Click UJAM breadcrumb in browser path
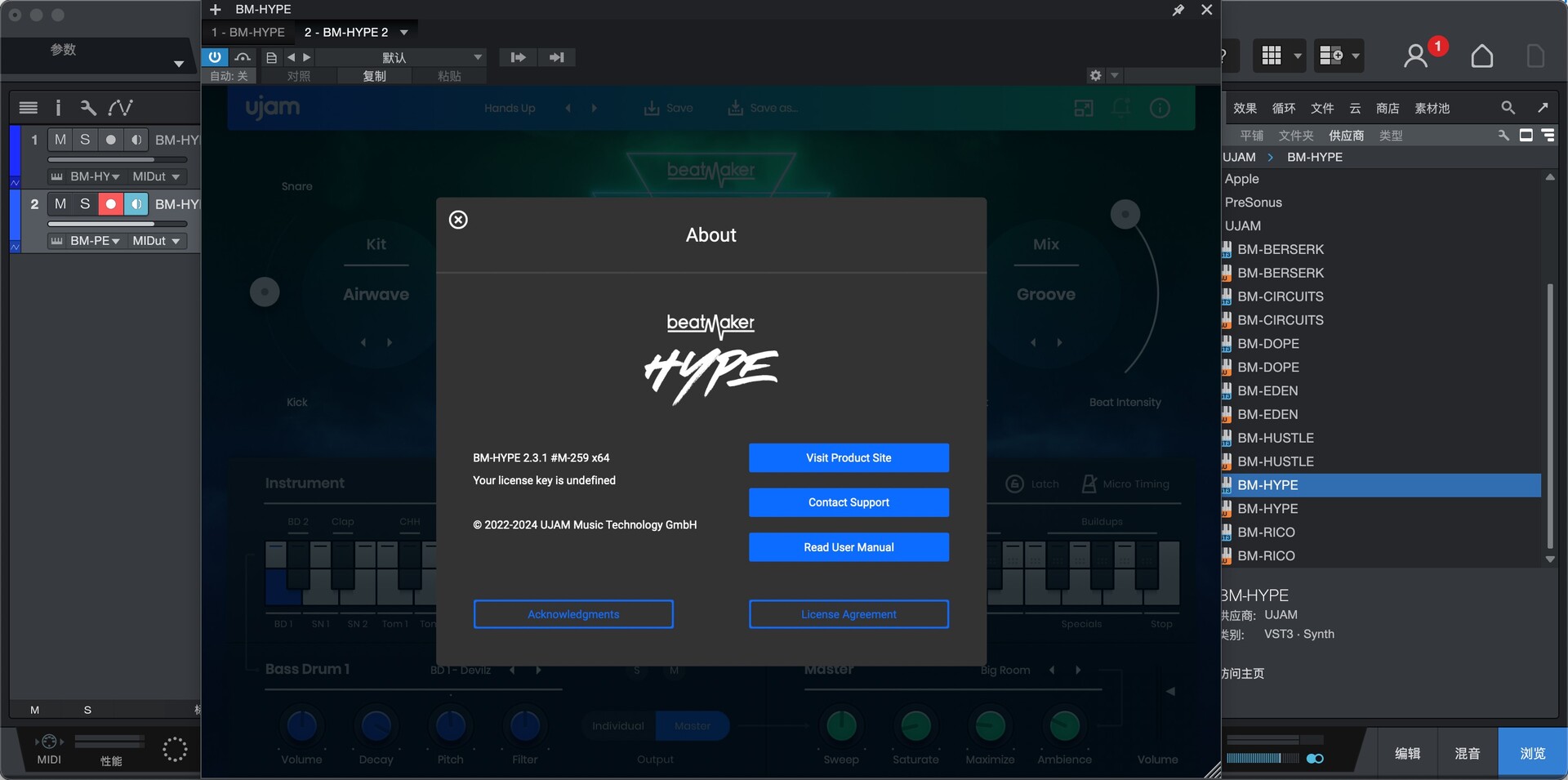The height and width of the screenshot is (780, 1568). 1239,157
